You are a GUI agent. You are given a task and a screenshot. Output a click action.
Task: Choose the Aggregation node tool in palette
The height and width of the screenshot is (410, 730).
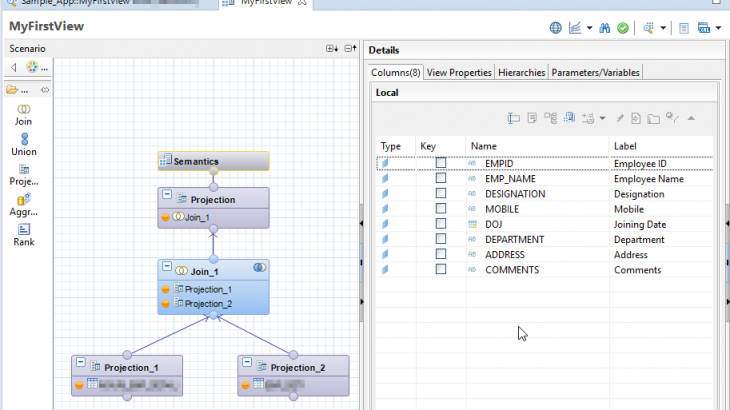tap(23, 204)
